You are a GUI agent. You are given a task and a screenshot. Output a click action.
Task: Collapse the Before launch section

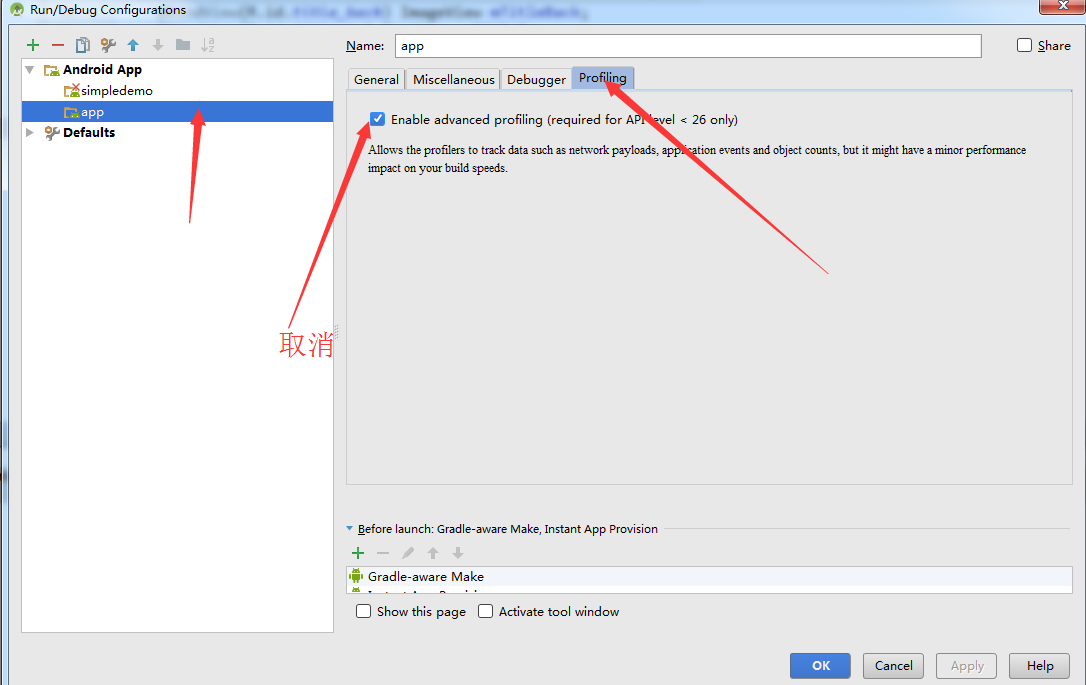click(351, 528)
